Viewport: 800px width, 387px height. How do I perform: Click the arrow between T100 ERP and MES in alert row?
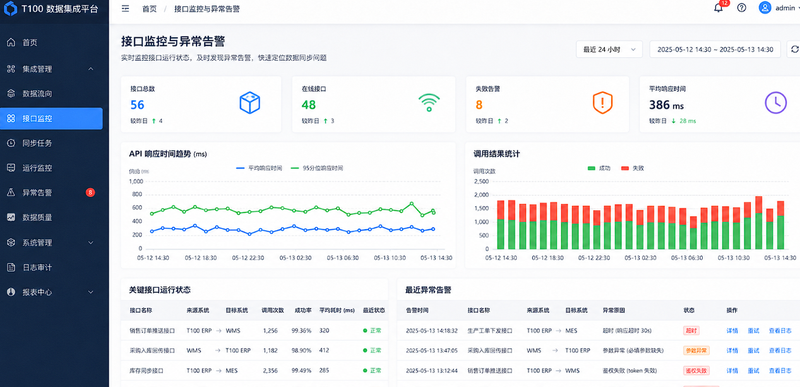(558, 330)
